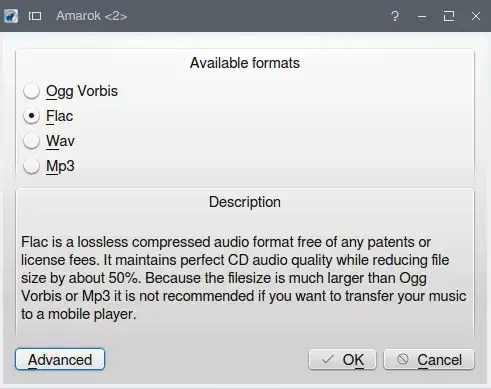This screenshot has height=389, width=491.
Task: Click the Available formats heading
Action: point(245,63)
